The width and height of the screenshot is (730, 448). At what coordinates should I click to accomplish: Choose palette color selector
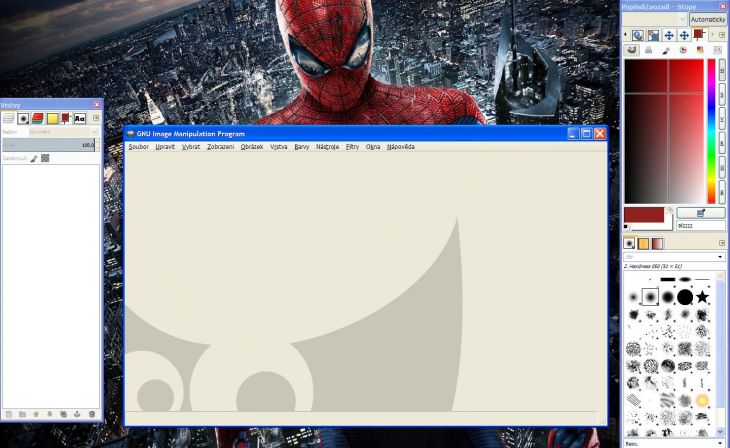(700, 50)
